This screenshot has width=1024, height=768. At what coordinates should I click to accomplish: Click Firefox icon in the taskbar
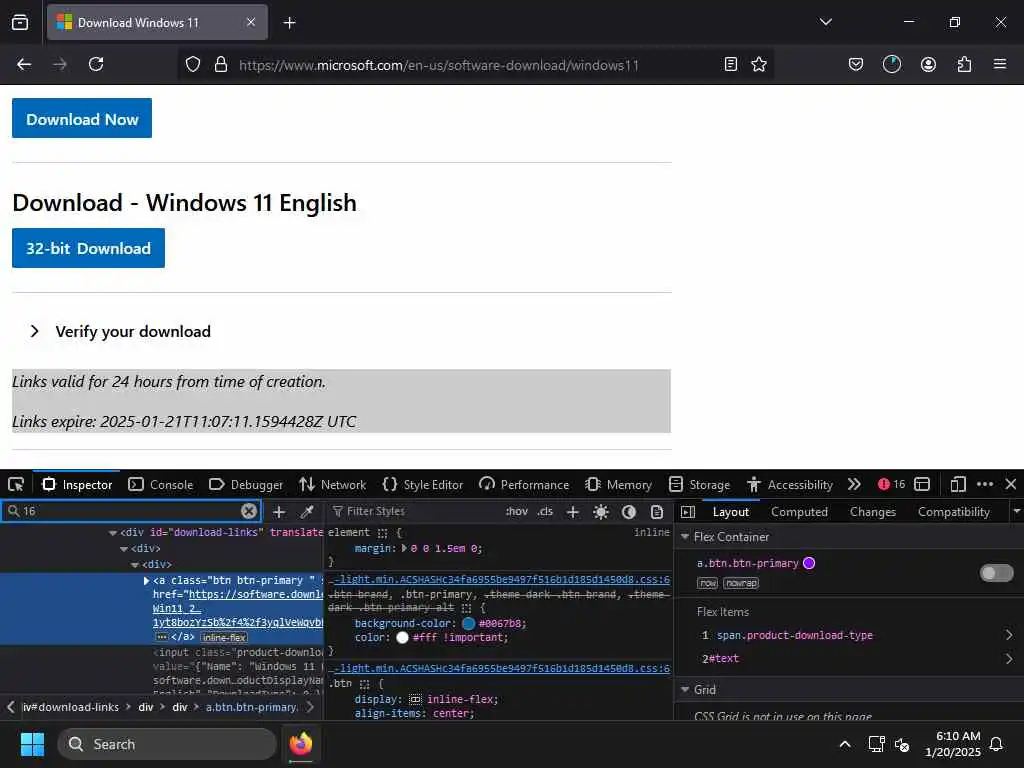click(301, 744)
